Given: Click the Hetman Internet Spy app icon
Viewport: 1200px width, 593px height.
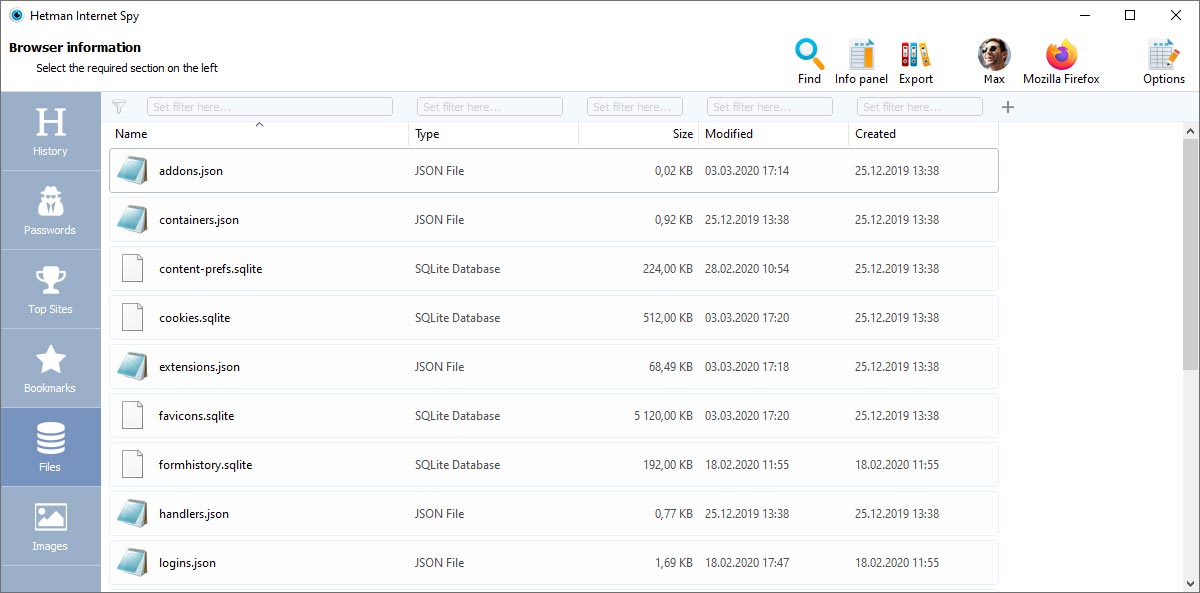Looking at the screenshot, I should 16,15.
